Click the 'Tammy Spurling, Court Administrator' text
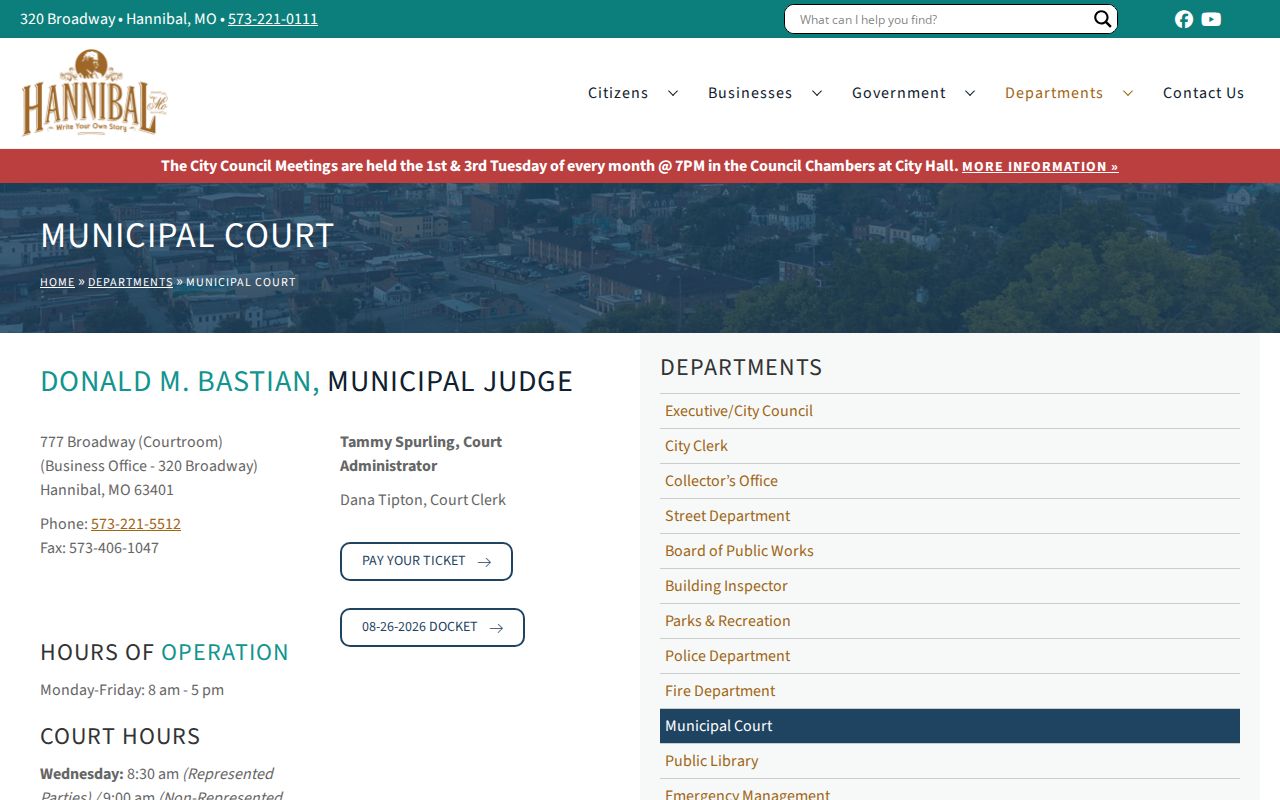Viewport: 1280px width, 800px height. click(421, 454)
